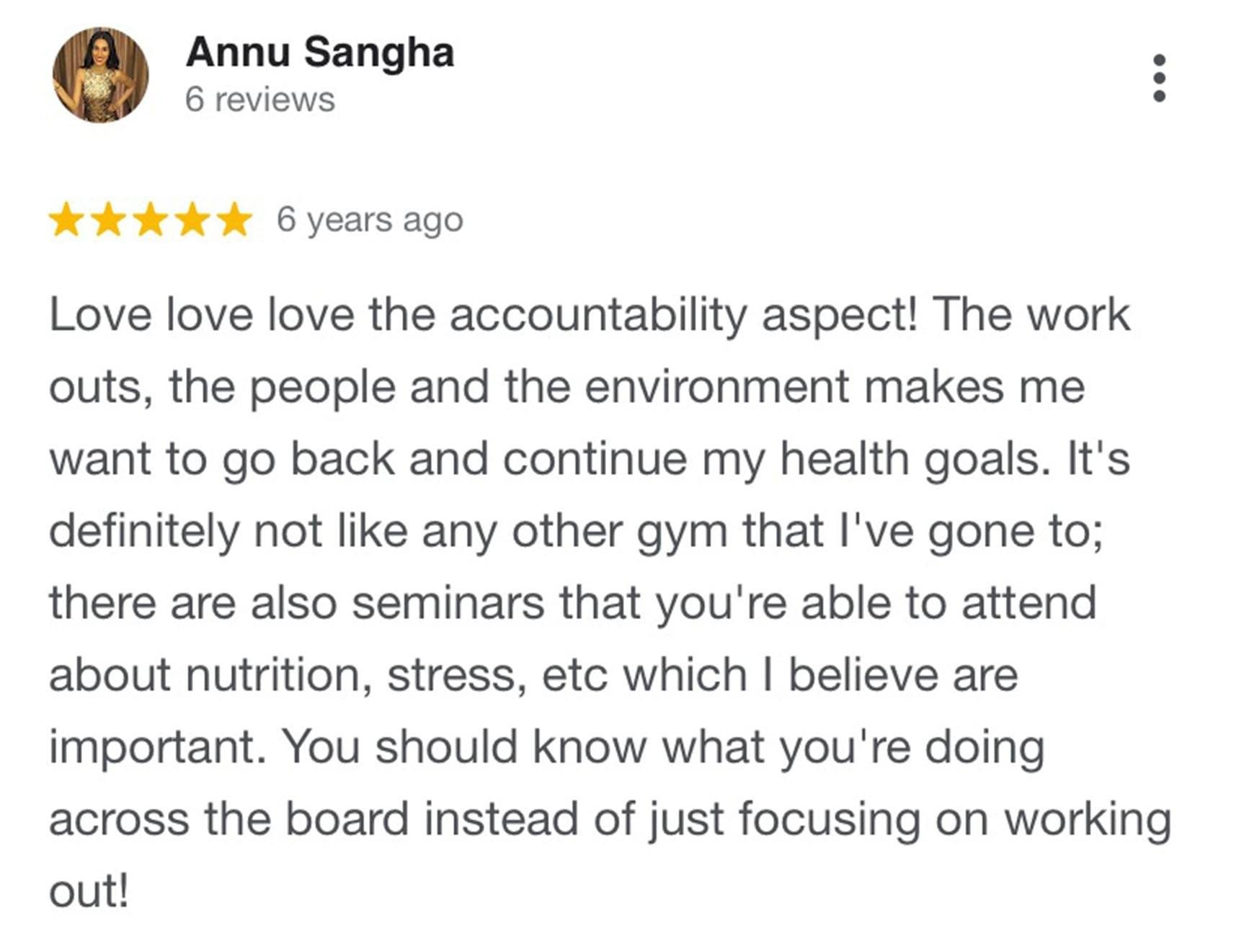Open the three-dot more options menu
Image resolution: width=1244 pixels, height=952 pixels.
pos(1159,78)
